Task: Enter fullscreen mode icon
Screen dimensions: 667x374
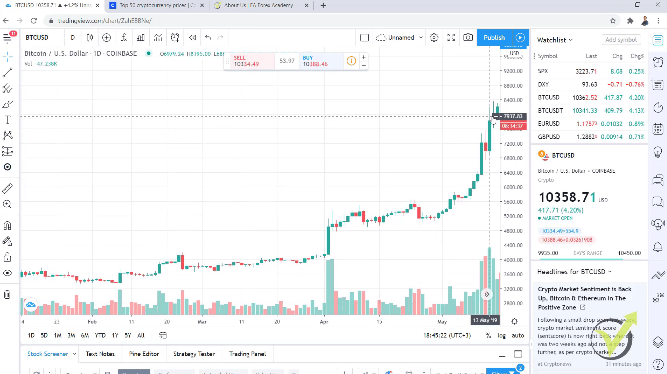Action: click(451, 37)
